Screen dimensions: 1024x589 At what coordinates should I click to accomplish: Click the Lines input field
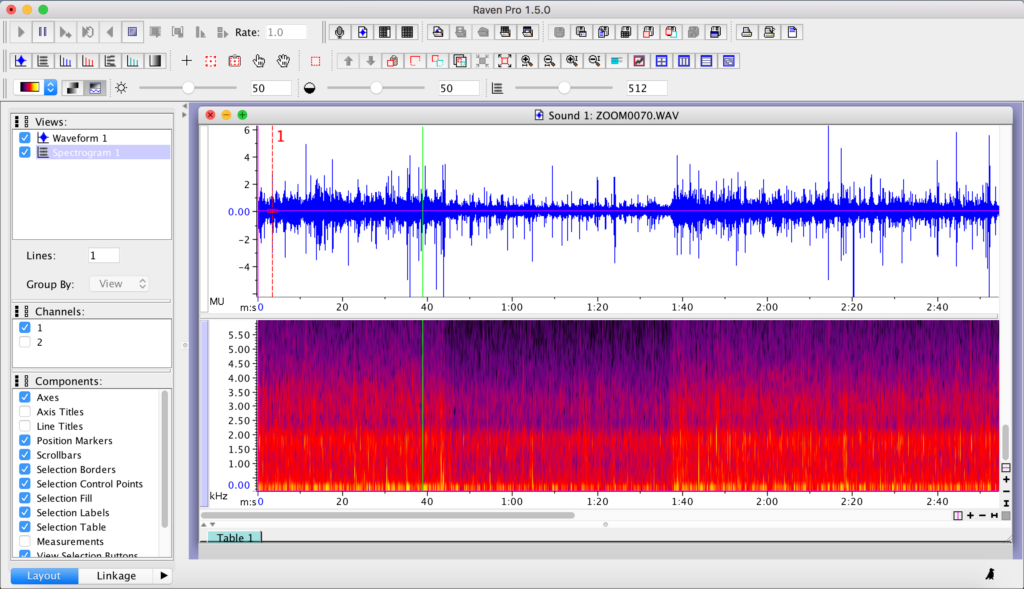point(103,256)
